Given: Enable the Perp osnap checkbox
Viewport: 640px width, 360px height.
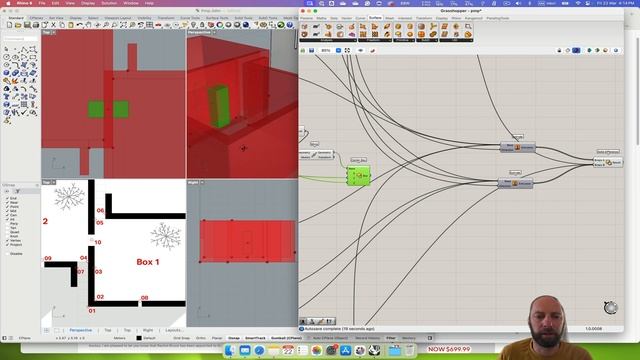Looking at the screenshot, I should (x=7, y=224).
